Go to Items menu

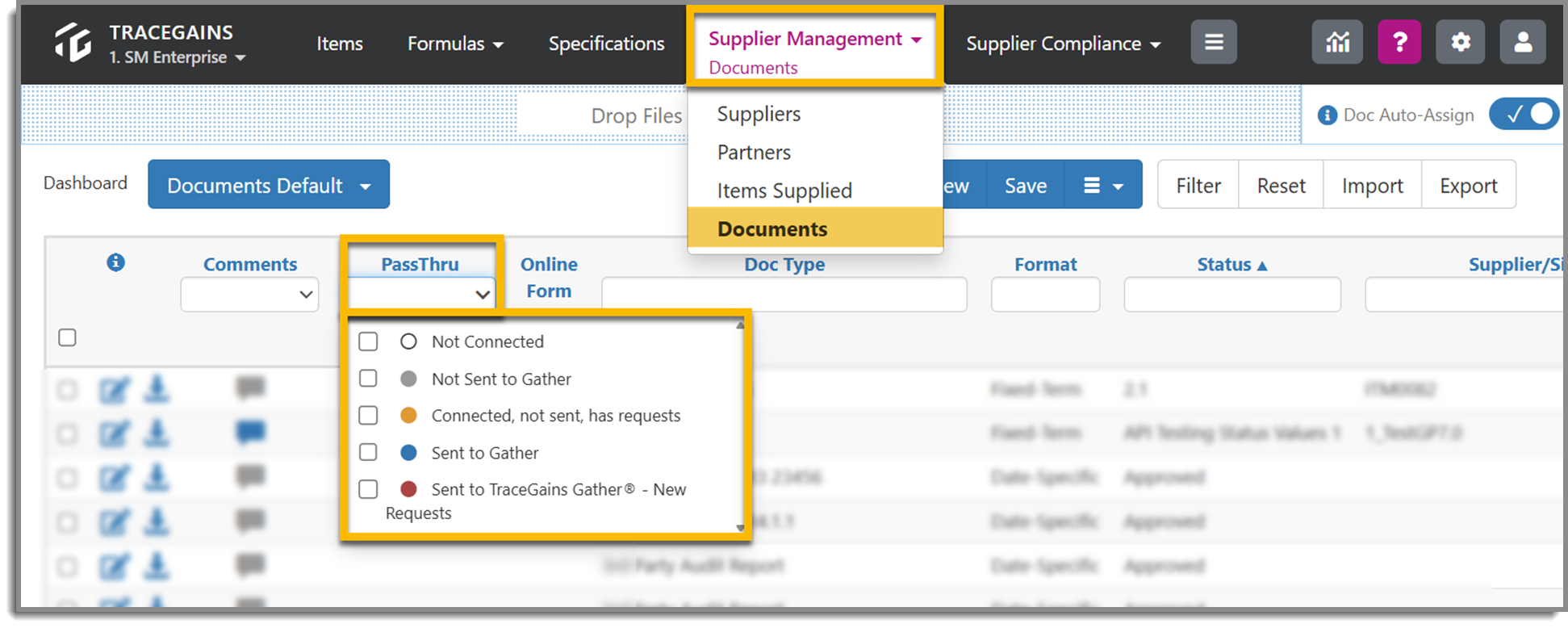340,44
